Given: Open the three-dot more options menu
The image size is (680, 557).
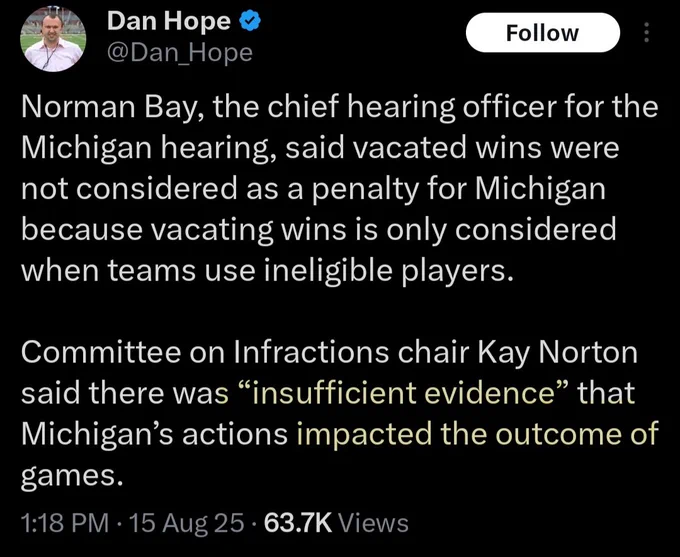Looking at the screenshot, I should pos(646,33).
